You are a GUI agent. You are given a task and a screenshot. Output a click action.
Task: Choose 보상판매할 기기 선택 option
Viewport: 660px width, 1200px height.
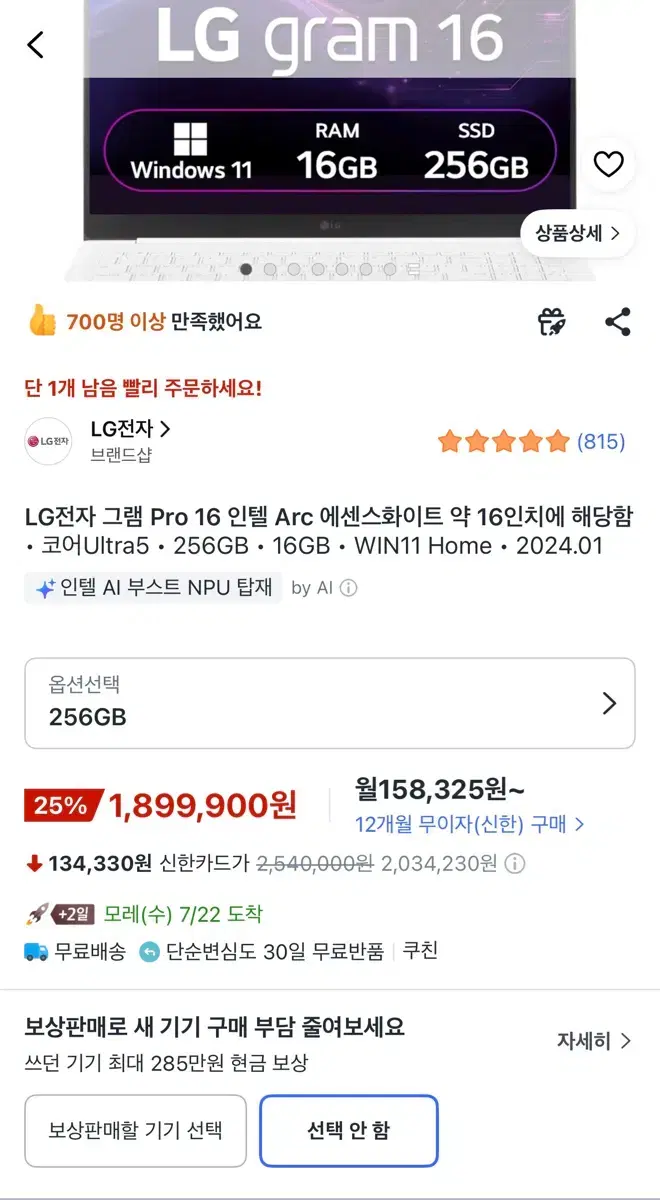coord(135,1131)
